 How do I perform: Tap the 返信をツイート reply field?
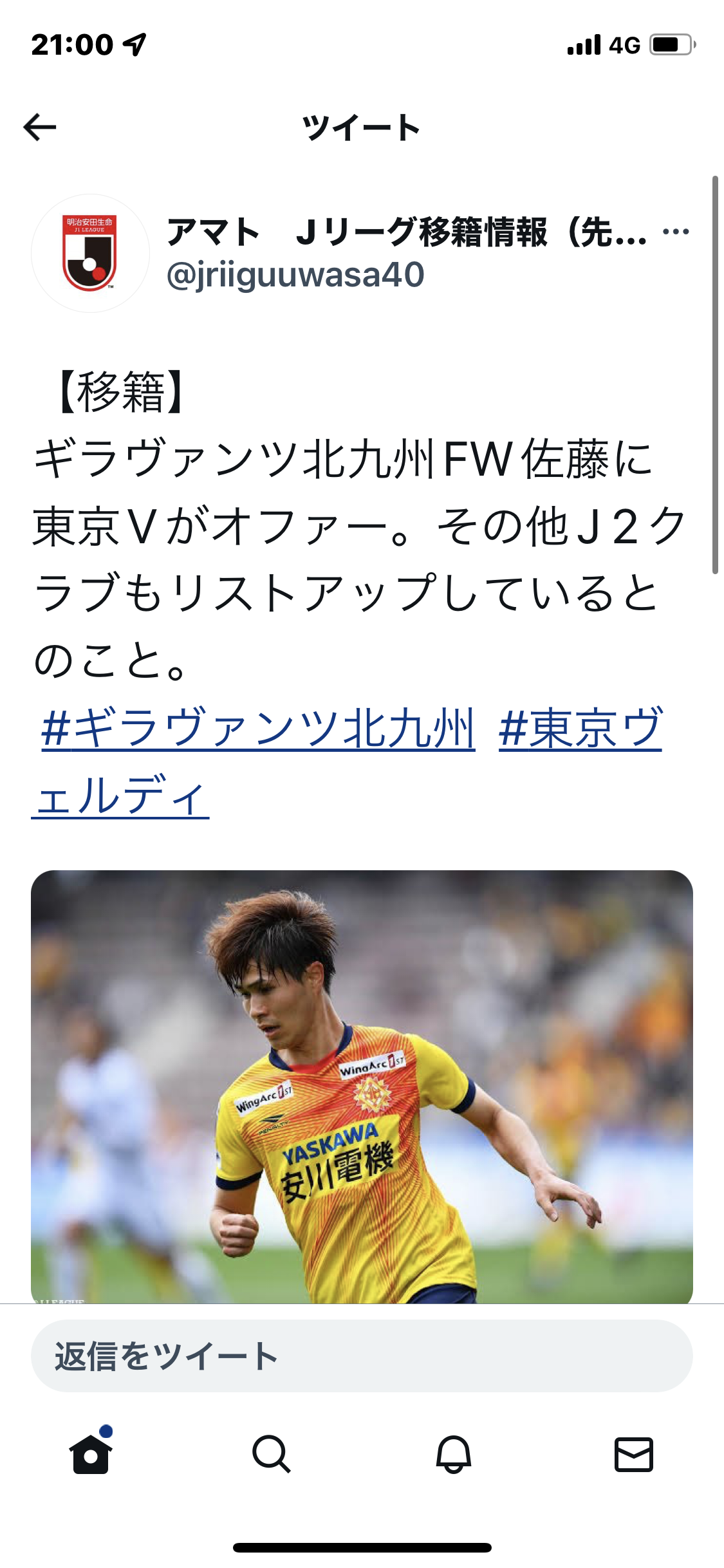click(x=362, y=1356)
